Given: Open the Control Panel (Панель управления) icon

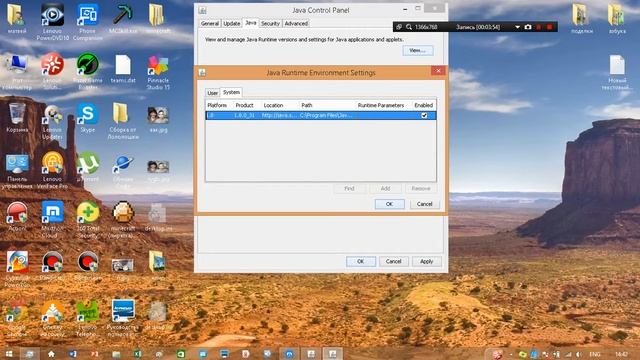Looking at the screenshot, I should pyautogui.click(x=17, y=171).
